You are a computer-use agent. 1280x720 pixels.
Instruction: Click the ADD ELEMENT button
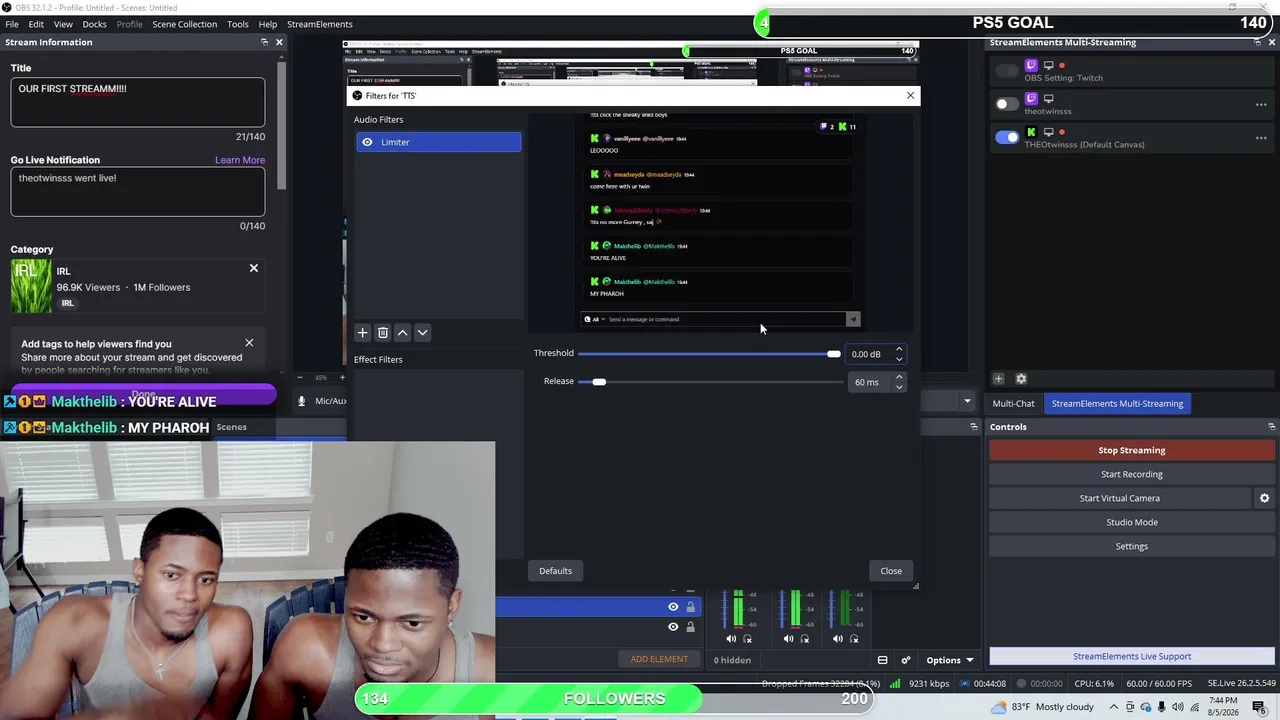(x=659, y=660)
